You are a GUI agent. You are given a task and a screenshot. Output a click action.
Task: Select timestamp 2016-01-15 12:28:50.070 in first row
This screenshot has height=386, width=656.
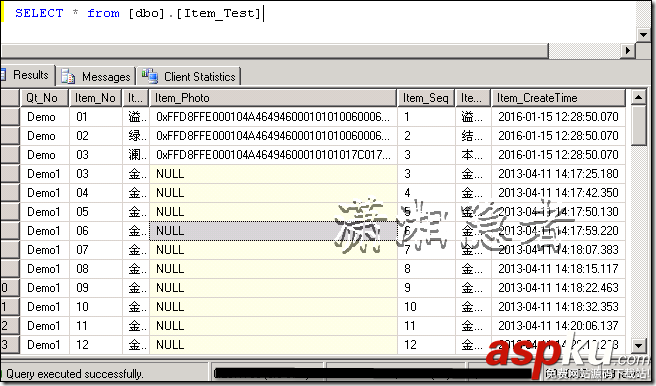pos(558,117)
